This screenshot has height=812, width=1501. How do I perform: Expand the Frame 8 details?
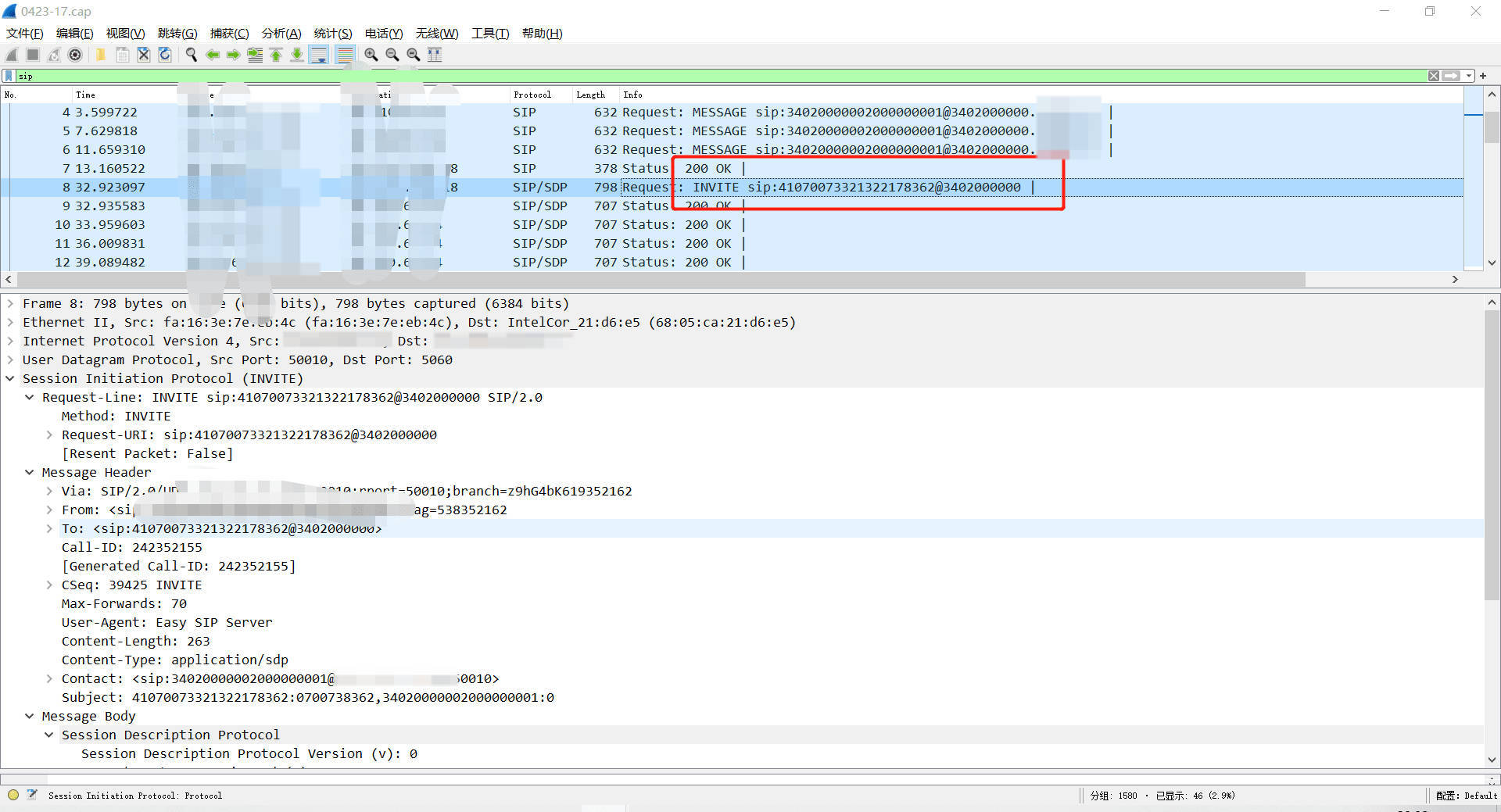point(10,304)
